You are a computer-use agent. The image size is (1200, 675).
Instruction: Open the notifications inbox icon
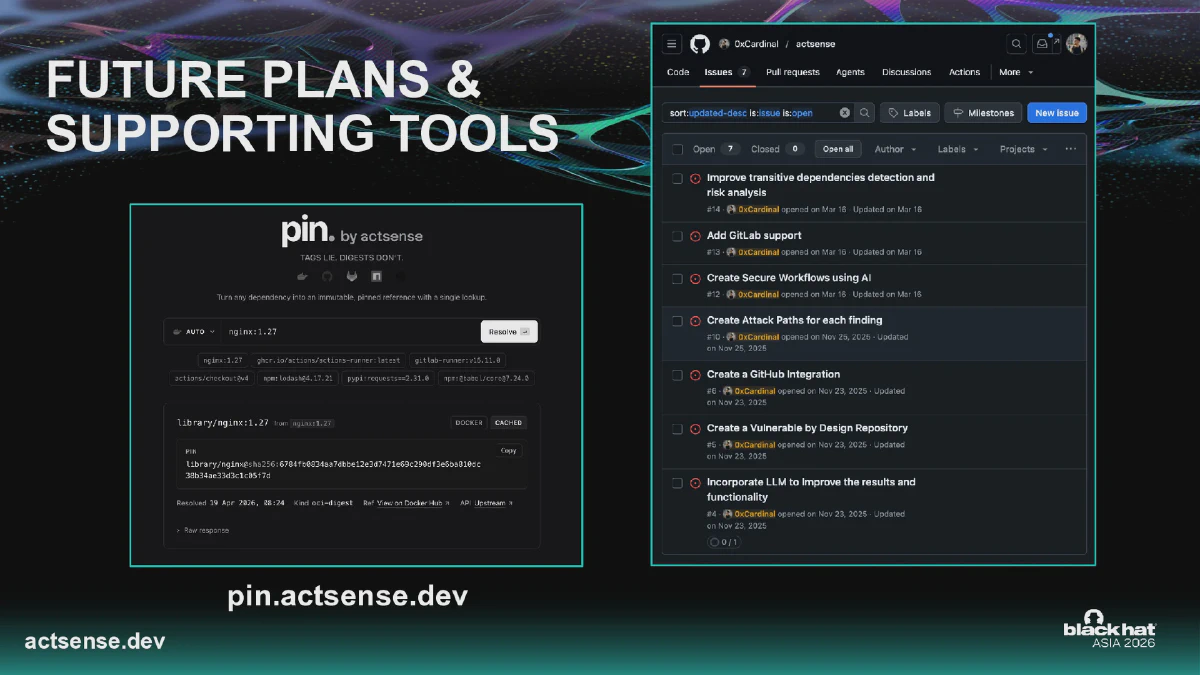click(x=1042, y=44)
